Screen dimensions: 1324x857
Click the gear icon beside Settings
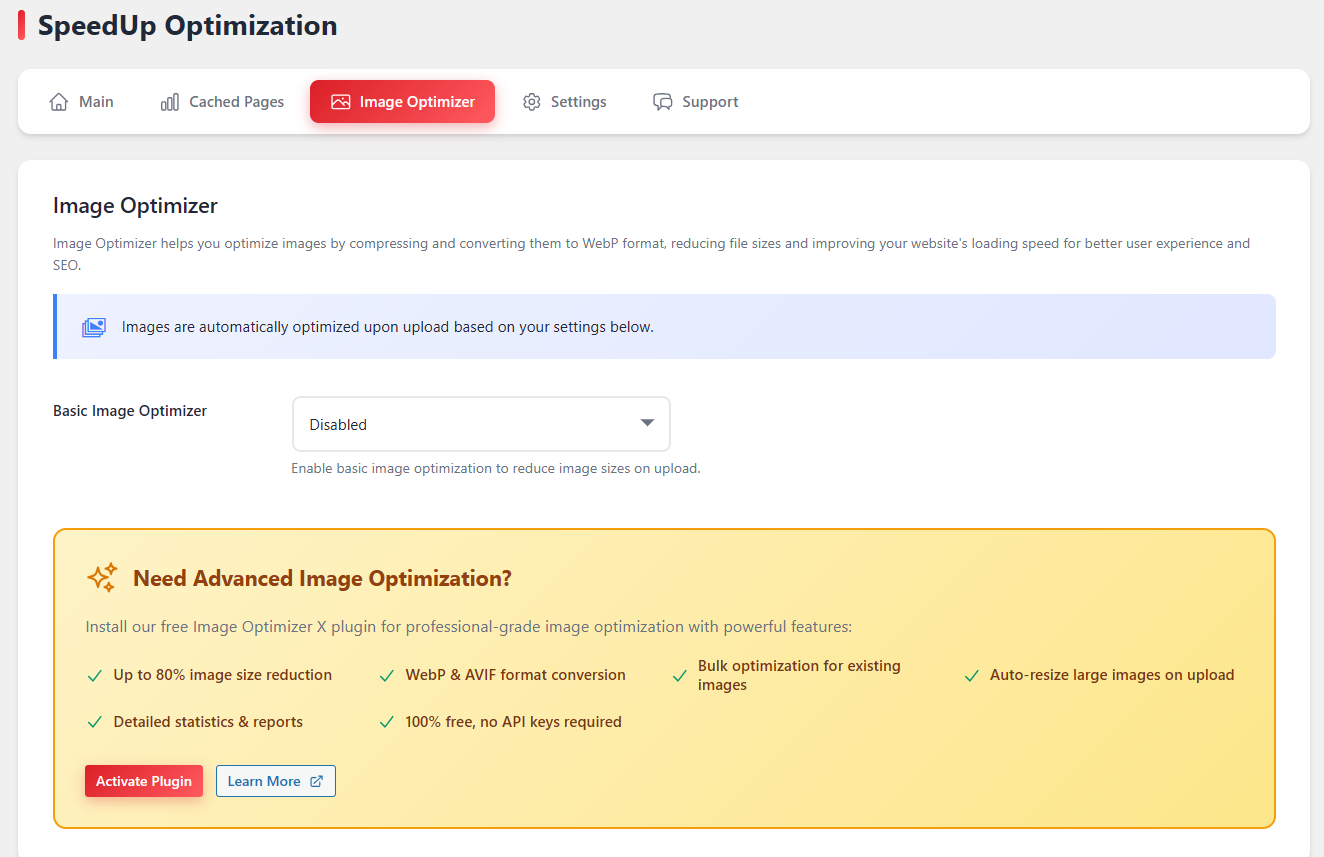tap(532, 102)
